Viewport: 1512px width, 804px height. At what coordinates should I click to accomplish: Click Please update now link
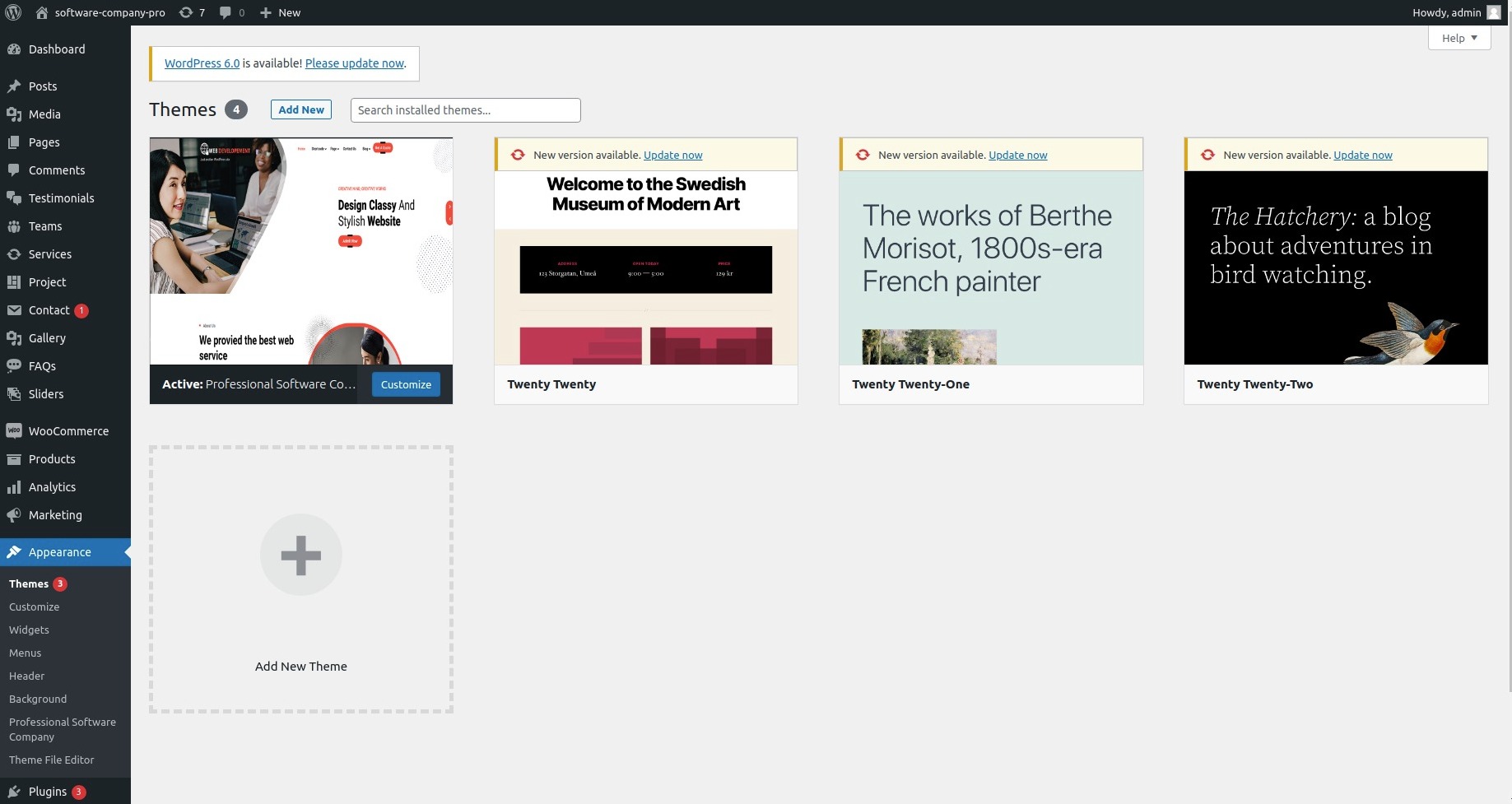tap(355, 63)
